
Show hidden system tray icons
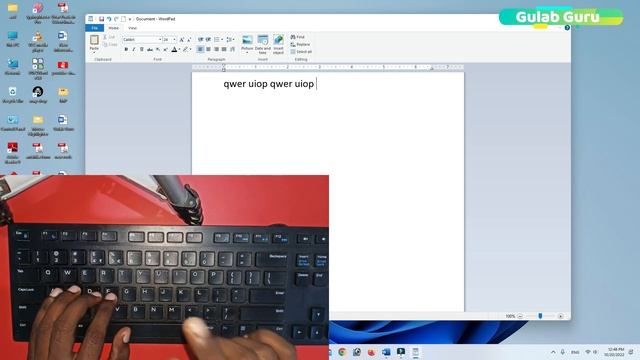click(553, 352)
